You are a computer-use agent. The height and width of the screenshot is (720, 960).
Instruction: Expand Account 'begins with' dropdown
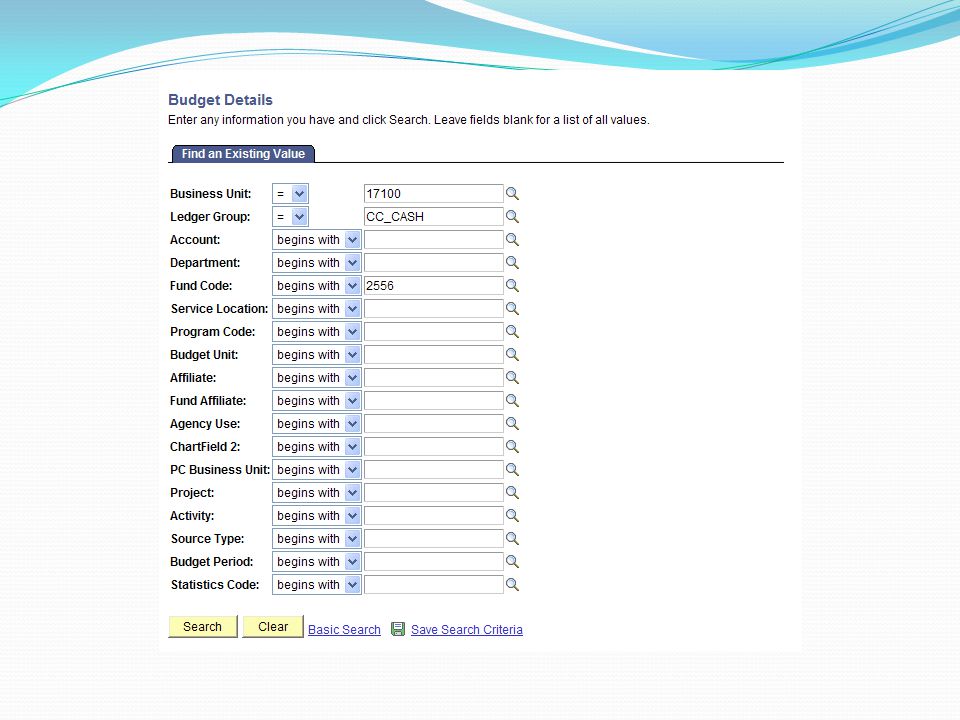coord(317,239)
